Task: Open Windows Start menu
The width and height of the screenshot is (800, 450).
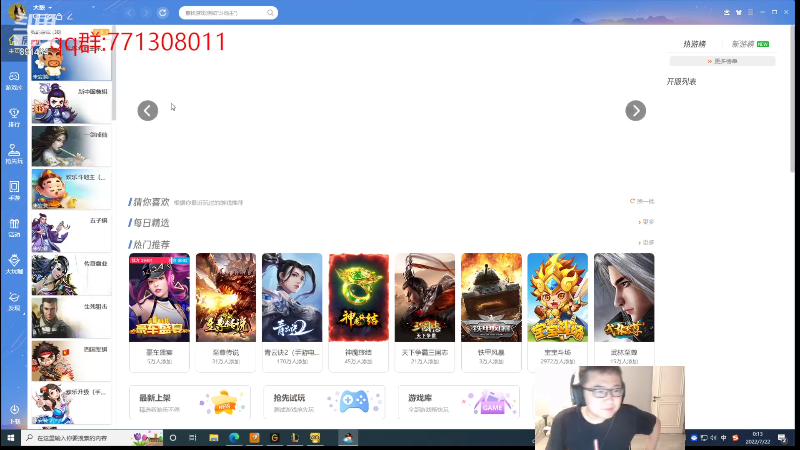Action: [x=10, y=438]
